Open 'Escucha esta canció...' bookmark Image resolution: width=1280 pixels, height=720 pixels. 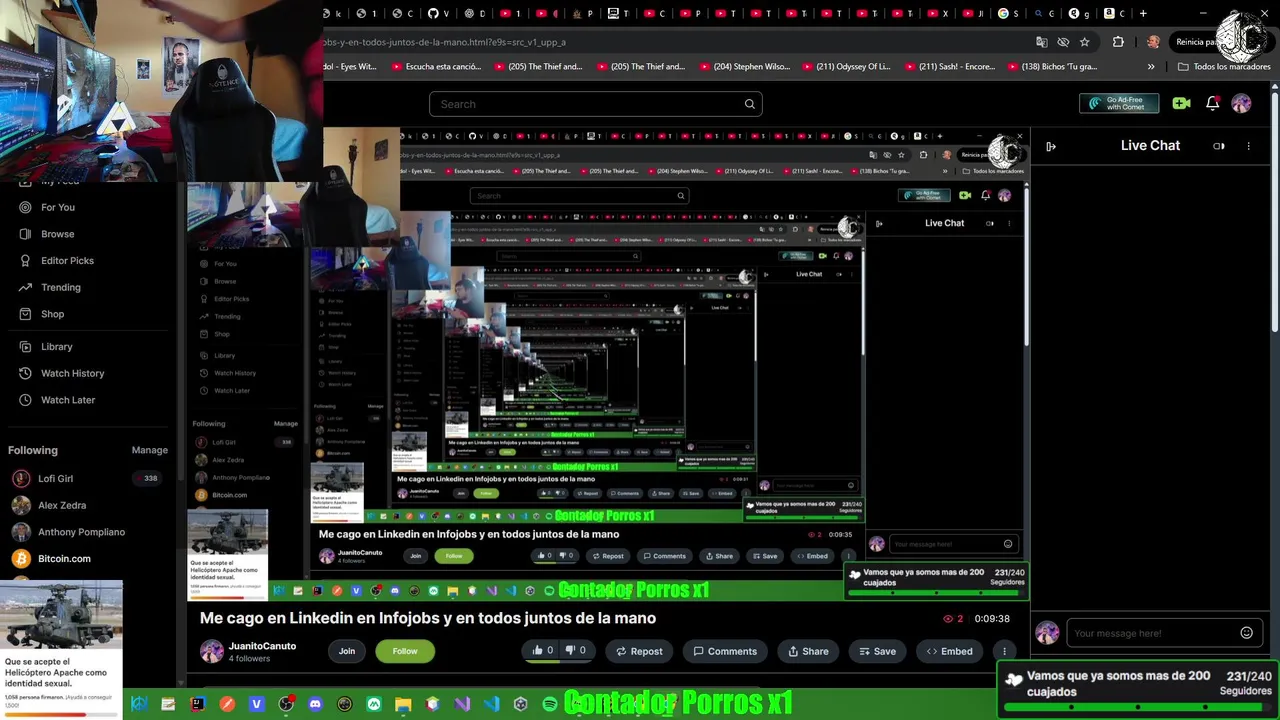click(x=435, y=67)
